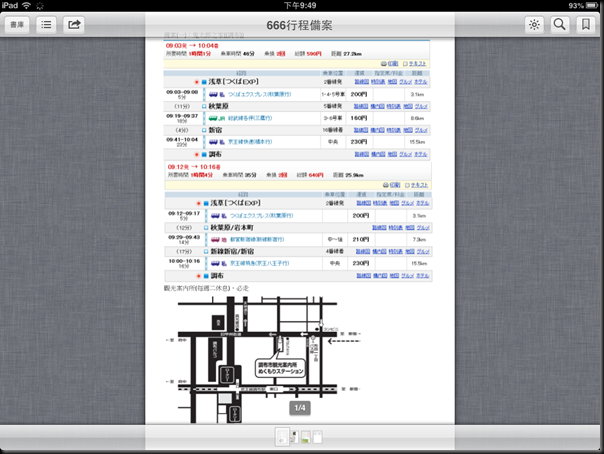
Task: Jump to second page thumbnail
Action: click(295, 437)
